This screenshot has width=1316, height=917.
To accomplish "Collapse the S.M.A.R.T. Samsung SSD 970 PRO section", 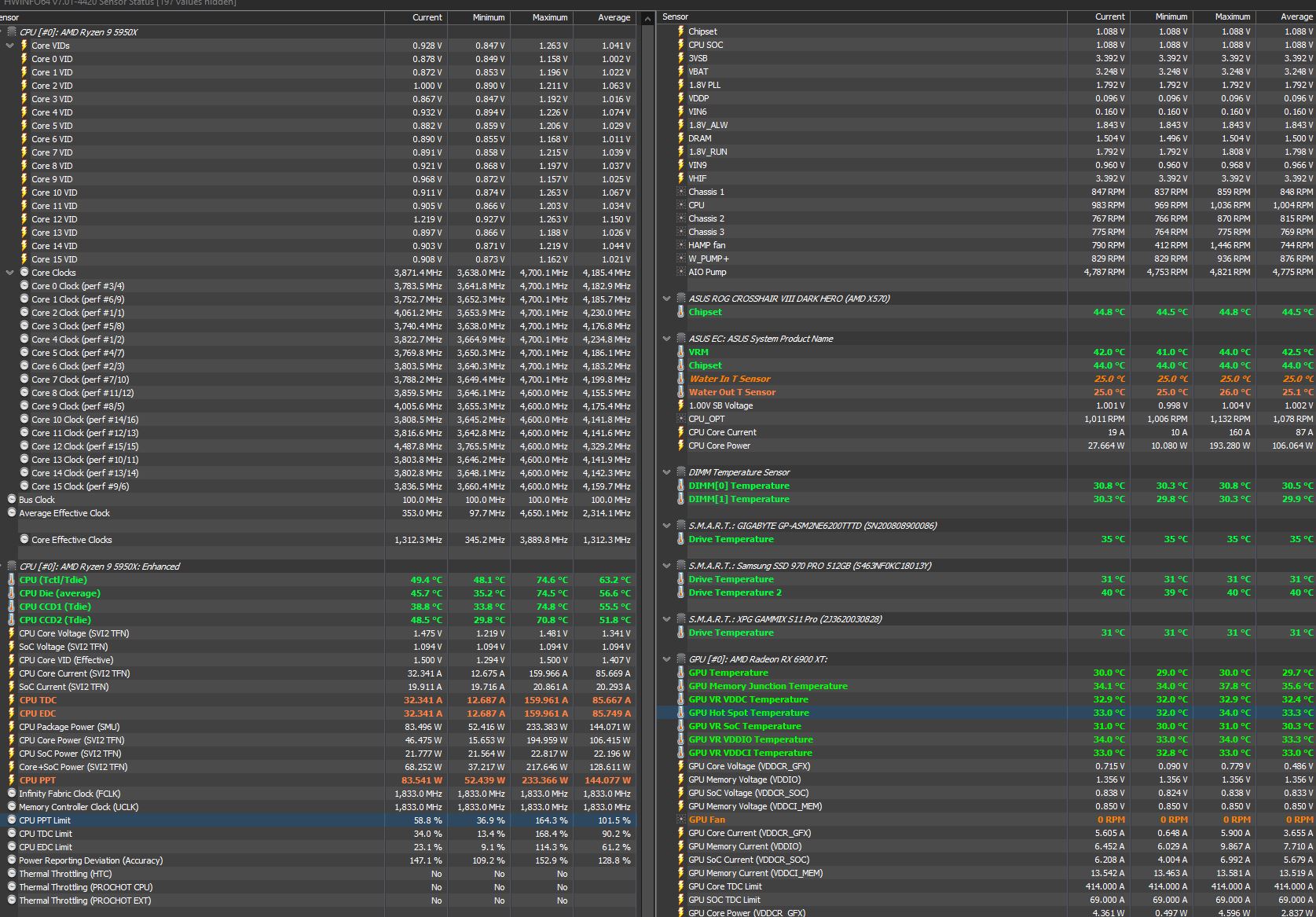I will pyautogui.click(x=667, y=566).
